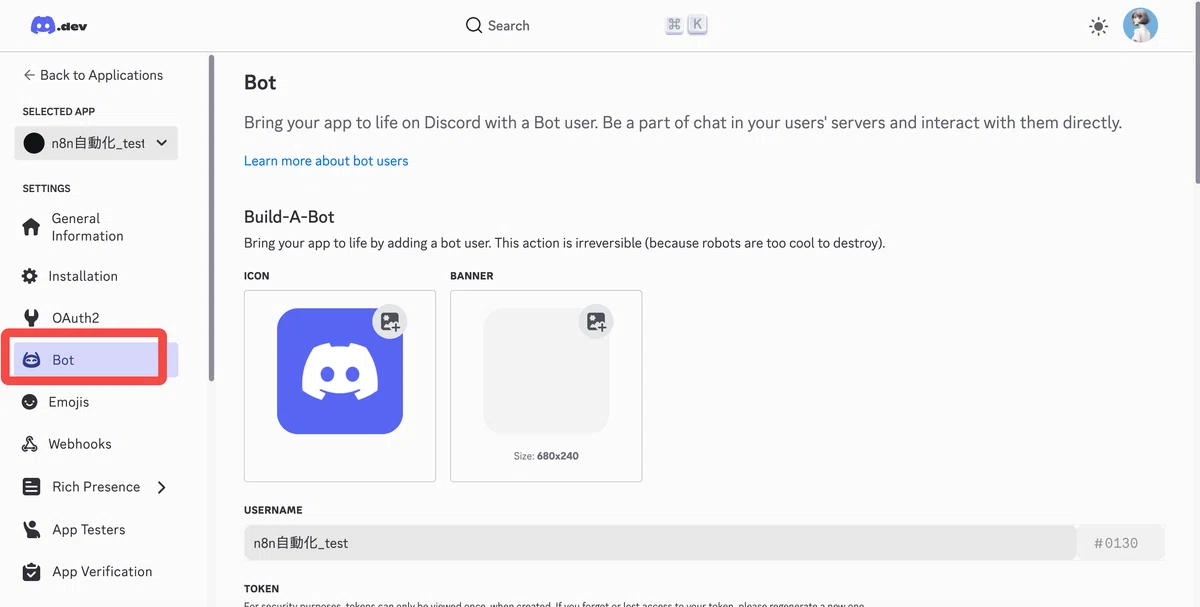Click the bot USERNAME input field

tap(660, 543)
